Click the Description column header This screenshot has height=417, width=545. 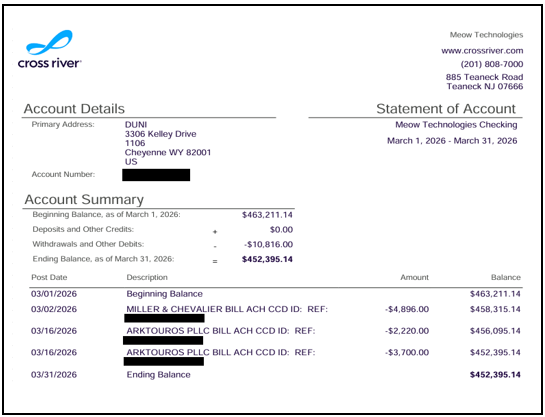tap(147, 277)
